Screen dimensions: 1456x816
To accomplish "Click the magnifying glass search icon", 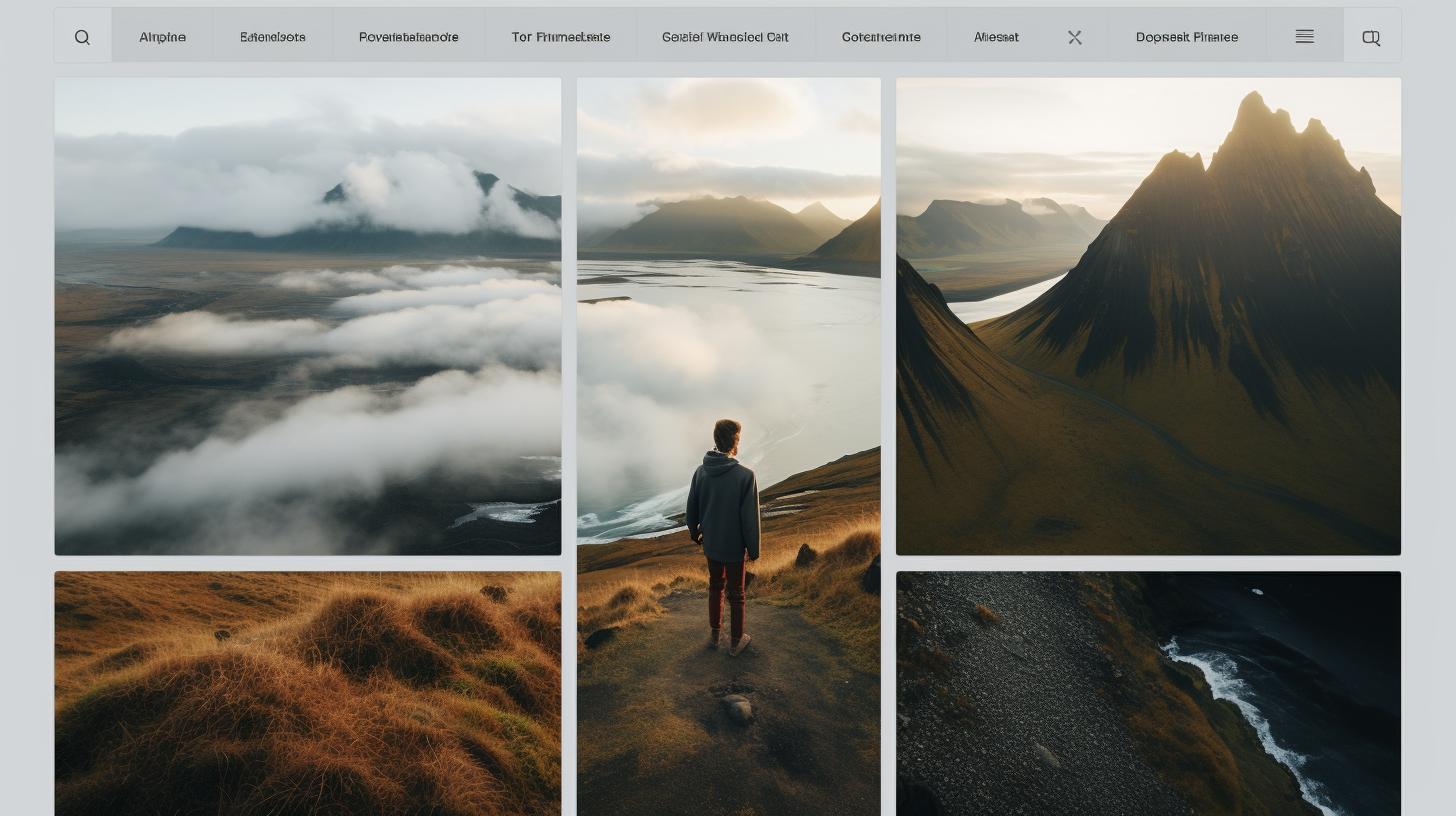I will point(83,37).
